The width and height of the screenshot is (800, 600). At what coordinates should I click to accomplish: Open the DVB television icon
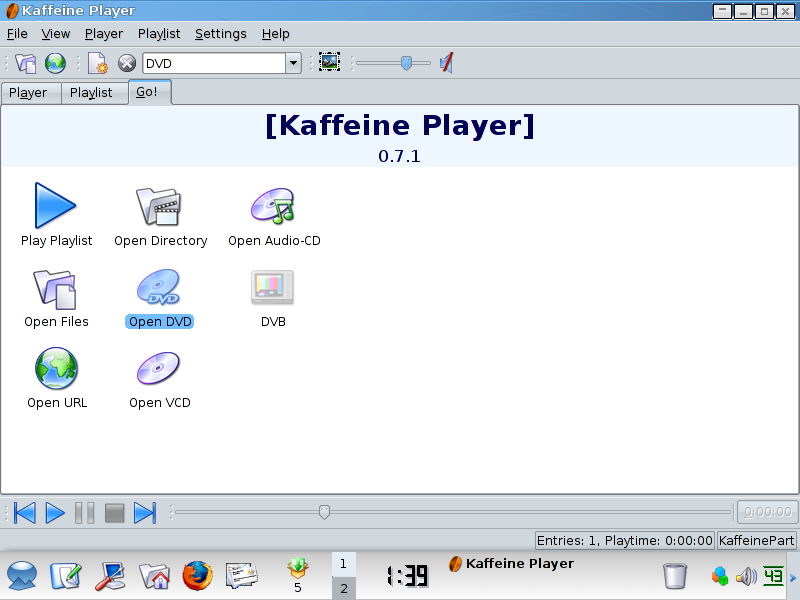(x=272, y=287)
